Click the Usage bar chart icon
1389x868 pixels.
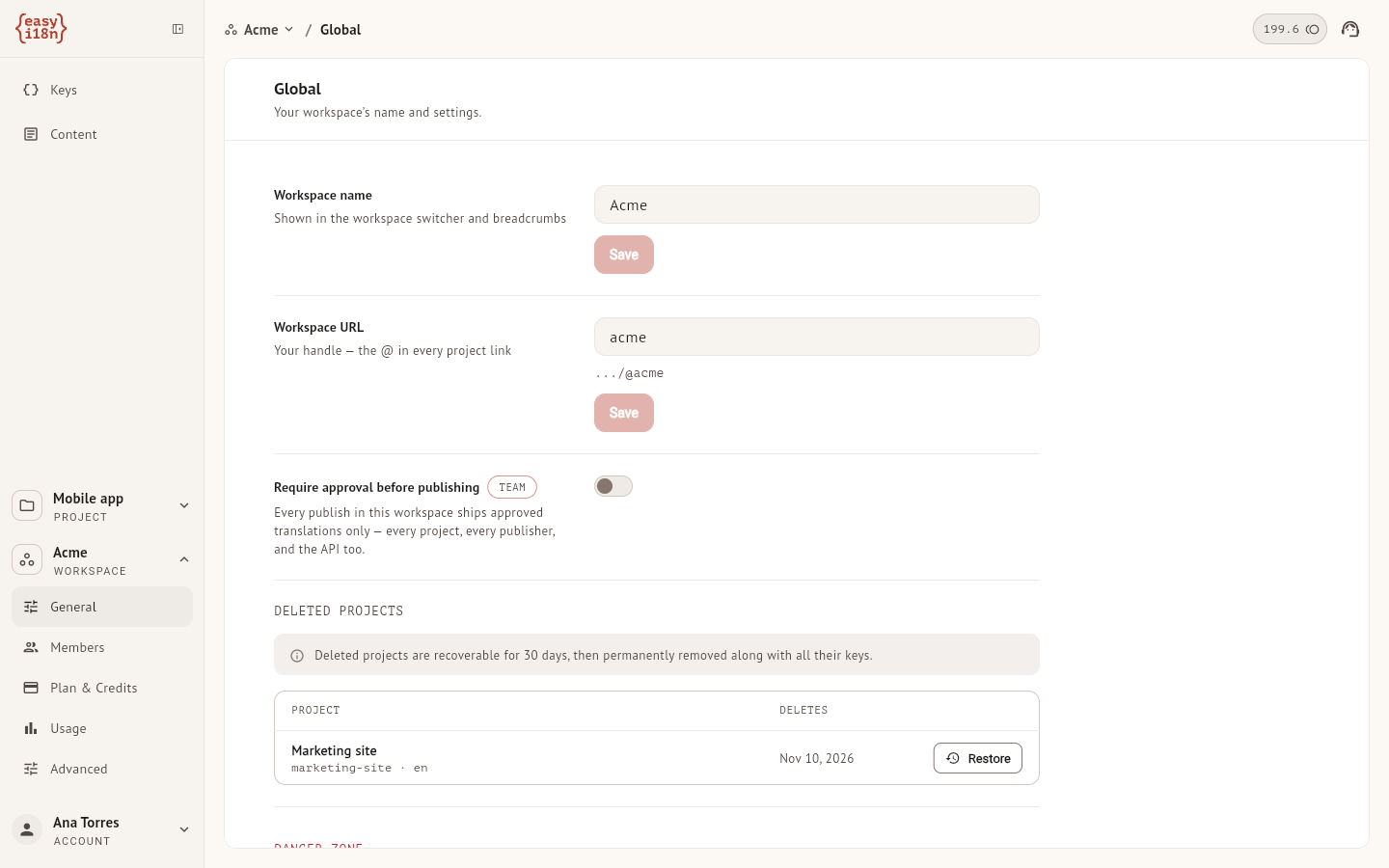pyautogui.click(x=31, y=728)
